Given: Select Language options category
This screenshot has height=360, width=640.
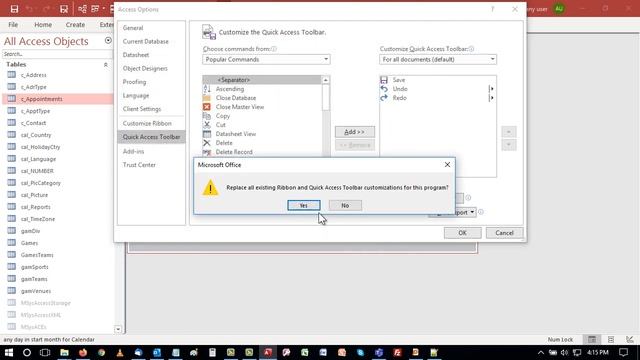Looking at the screenshot, I should pos(136,95).
